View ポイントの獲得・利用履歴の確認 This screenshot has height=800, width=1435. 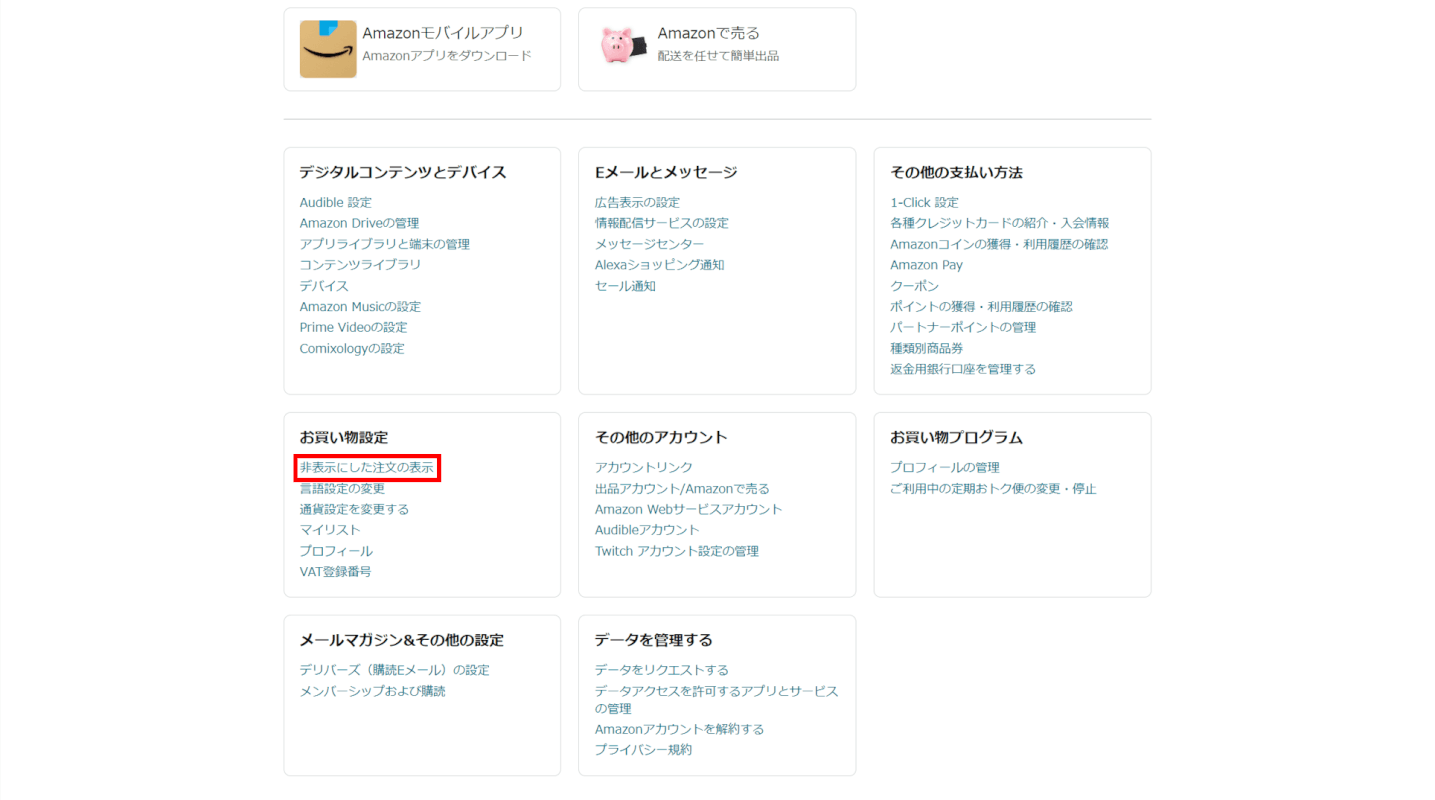[982, 307]
